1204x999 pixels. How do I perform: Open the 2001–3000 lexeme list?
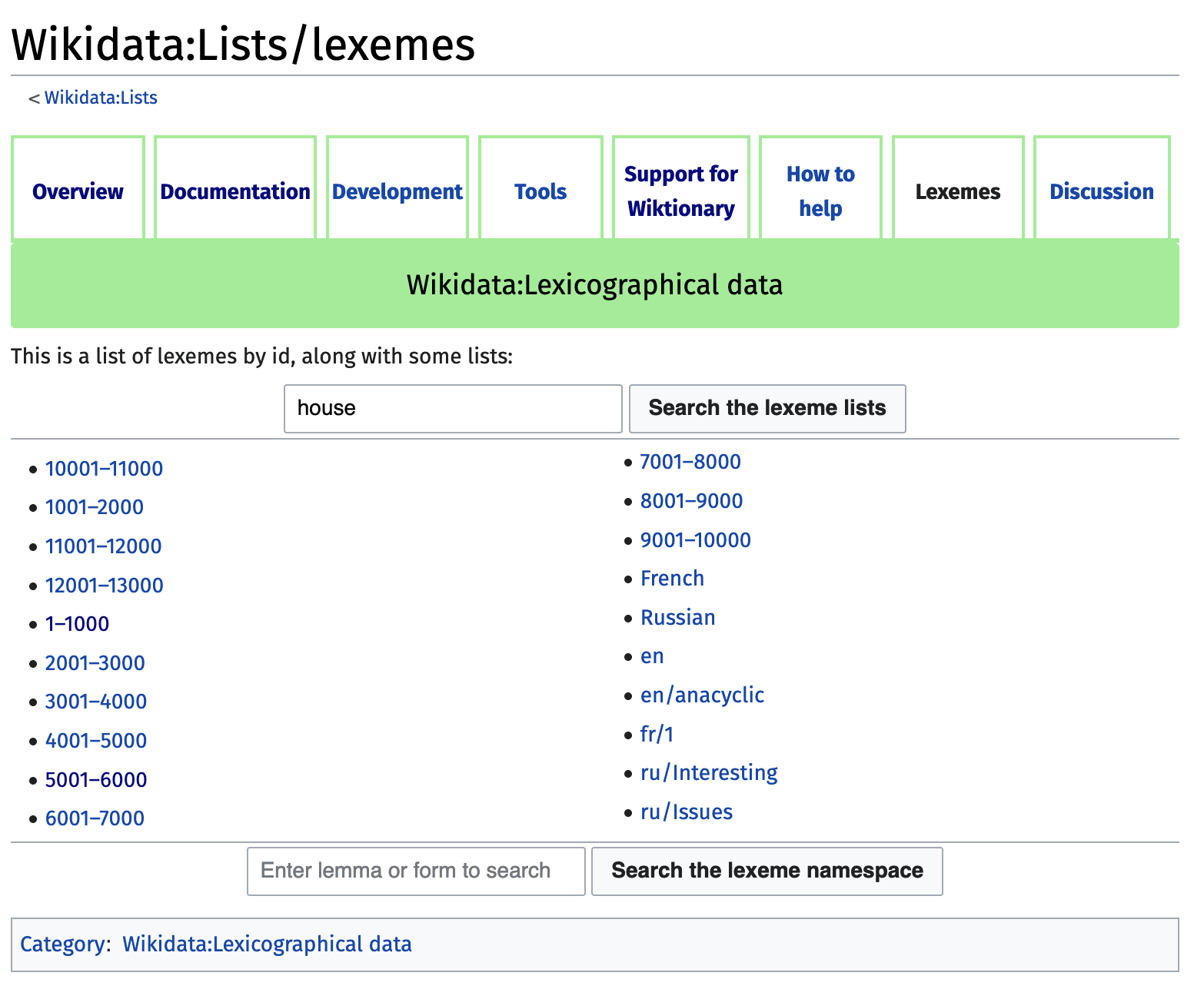point(95,663)
